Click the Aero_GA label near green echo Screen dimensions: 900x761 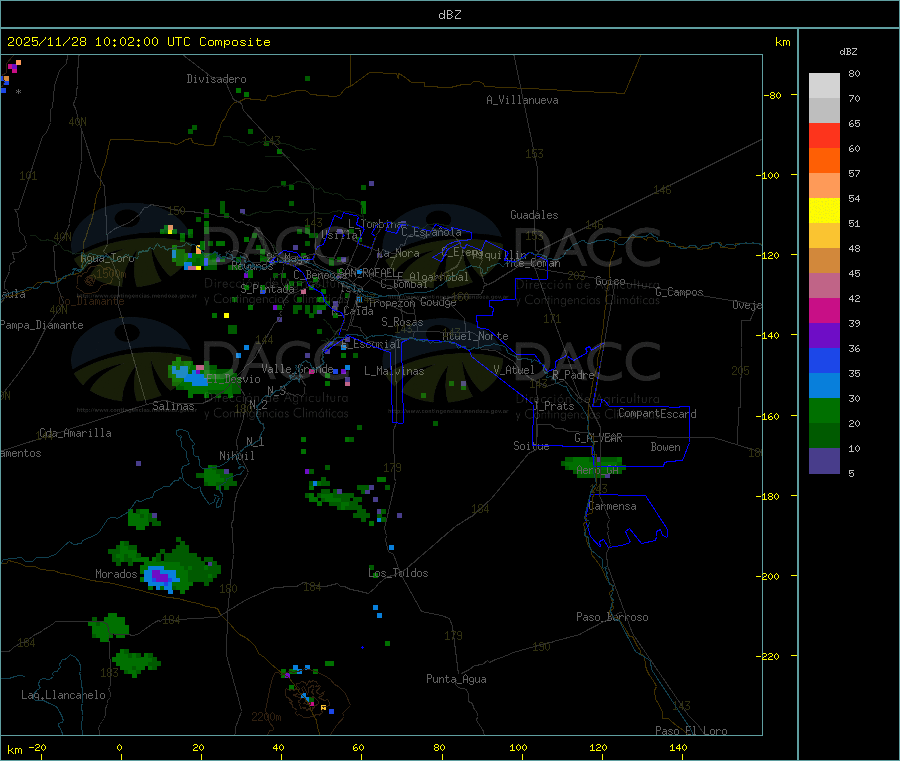click(x=598, y=470)
